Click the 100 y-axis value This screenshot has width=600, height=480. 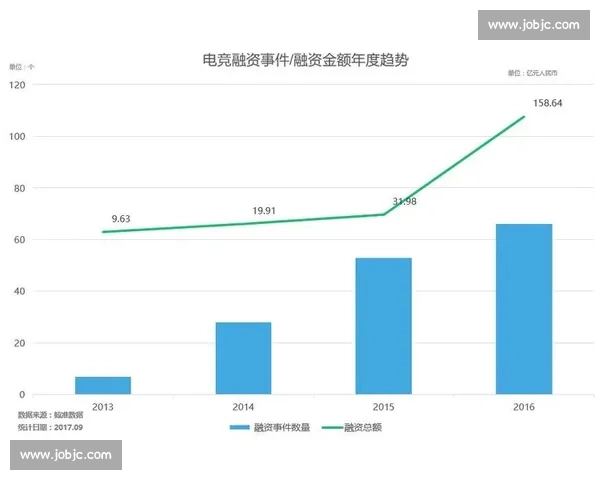pyautogui.click(x=17, y=136)
